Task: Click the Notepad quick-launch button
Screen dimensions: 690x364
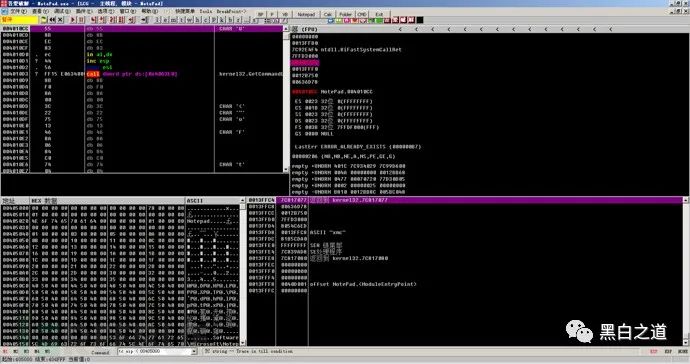Action: 306,14
